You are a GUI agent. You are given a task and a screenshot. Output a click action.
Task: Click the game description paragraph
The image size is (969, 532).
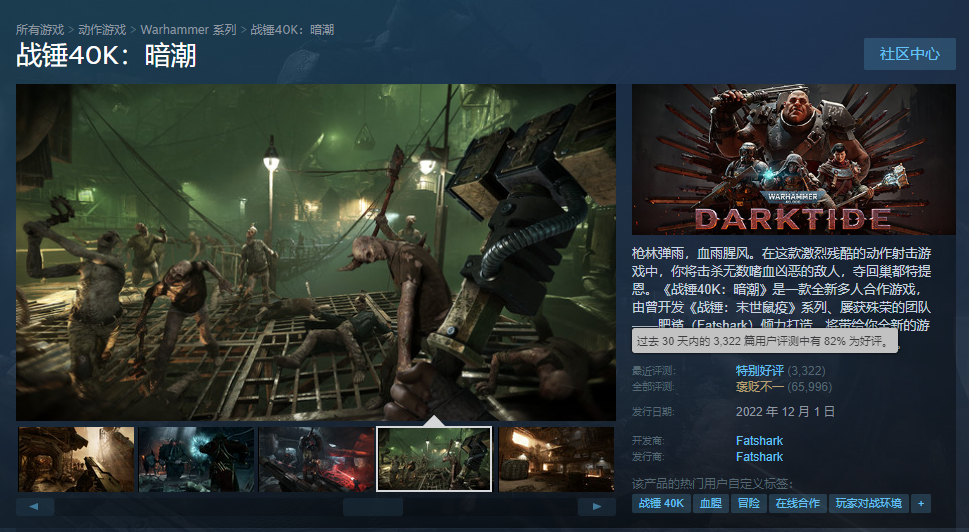coord(781,289)
